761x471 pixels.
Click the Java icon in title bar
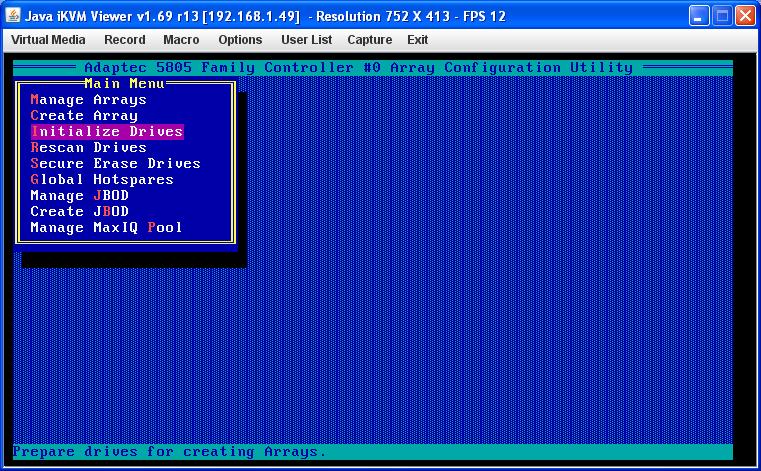pyautogui.click(x=13, y=16)
